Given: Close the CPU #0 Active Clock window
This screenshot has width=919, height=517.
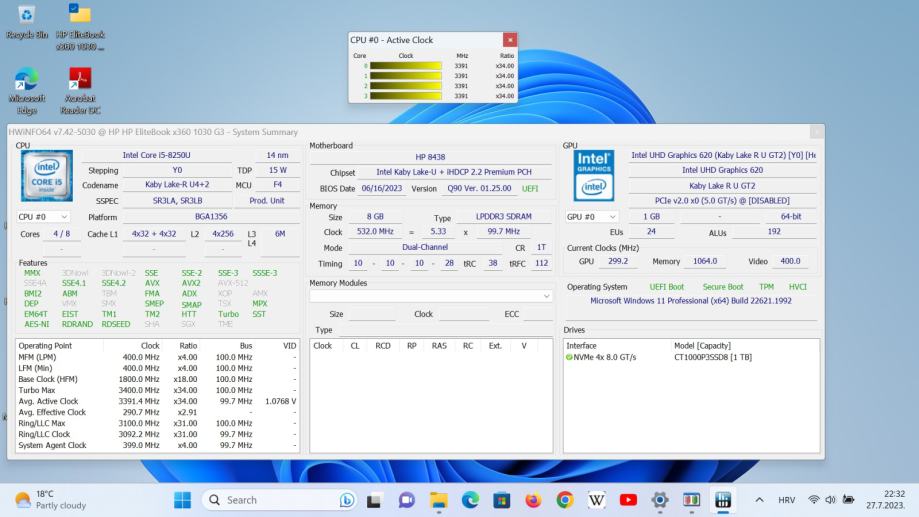Looking at the screenshot, I should click(x=509, y=40).
